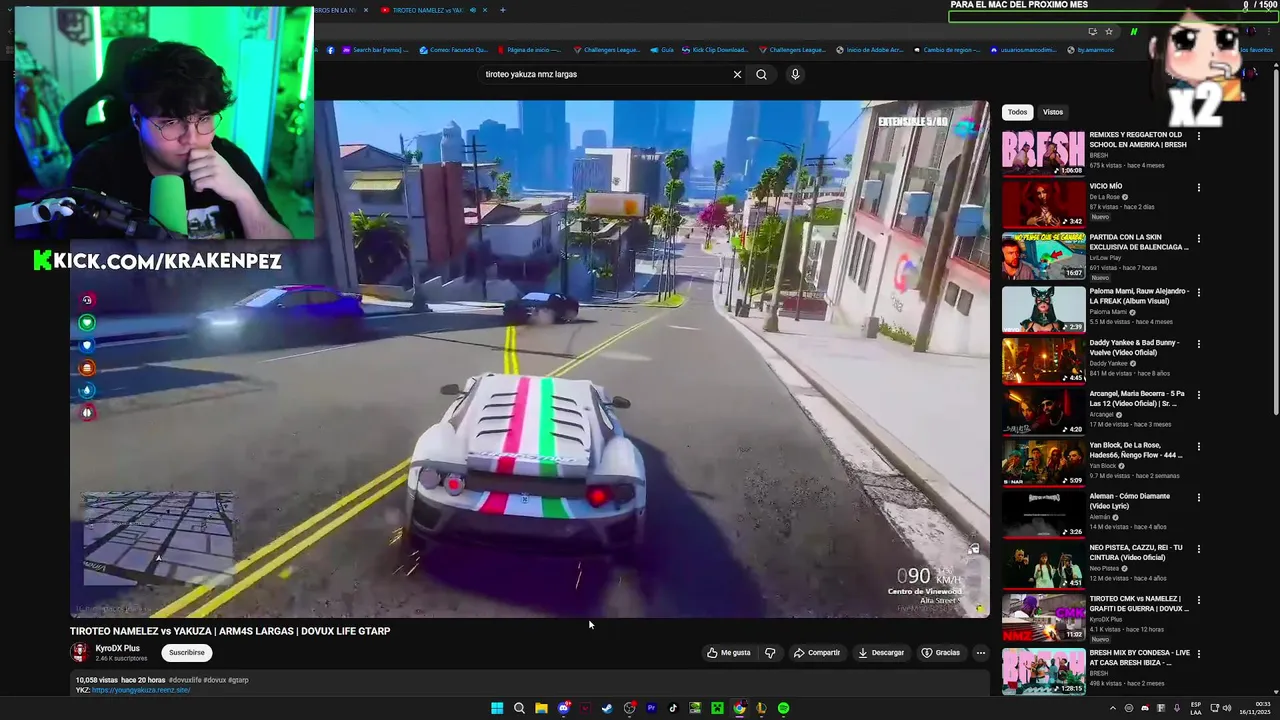
Task: Open the KyroDX Plus channel name
Action: click(117, 648)
